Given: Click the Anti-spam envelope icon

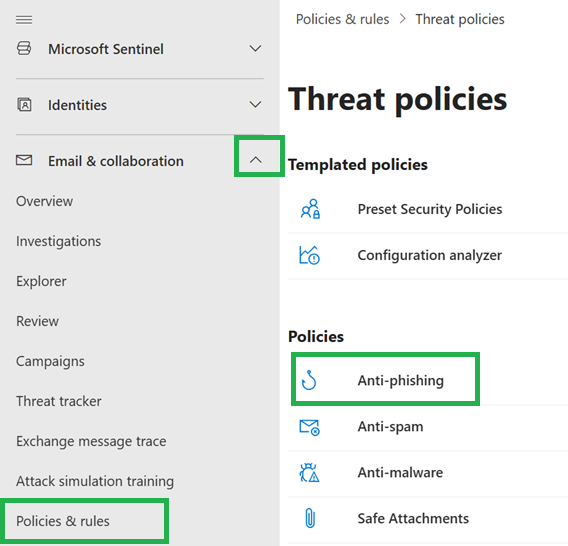Looking at the screenshot, I should 309,427.
